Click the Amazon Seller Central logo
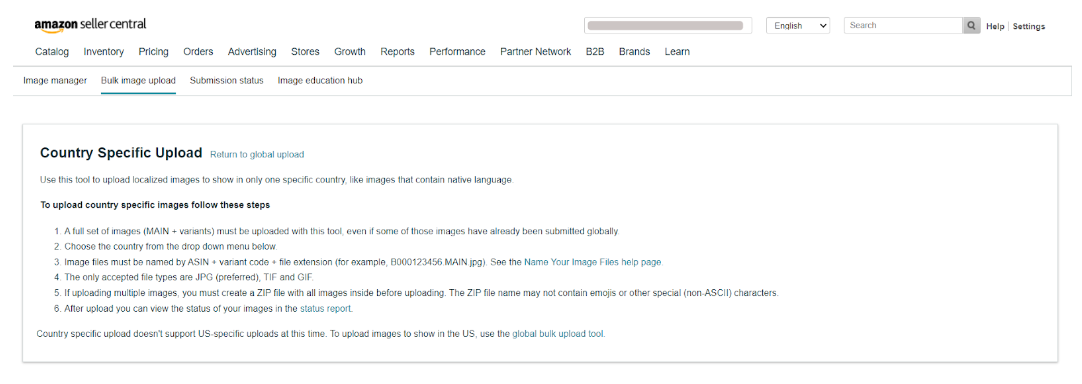The width and height of the screenshot is (1082, 384). coord(90,24)
